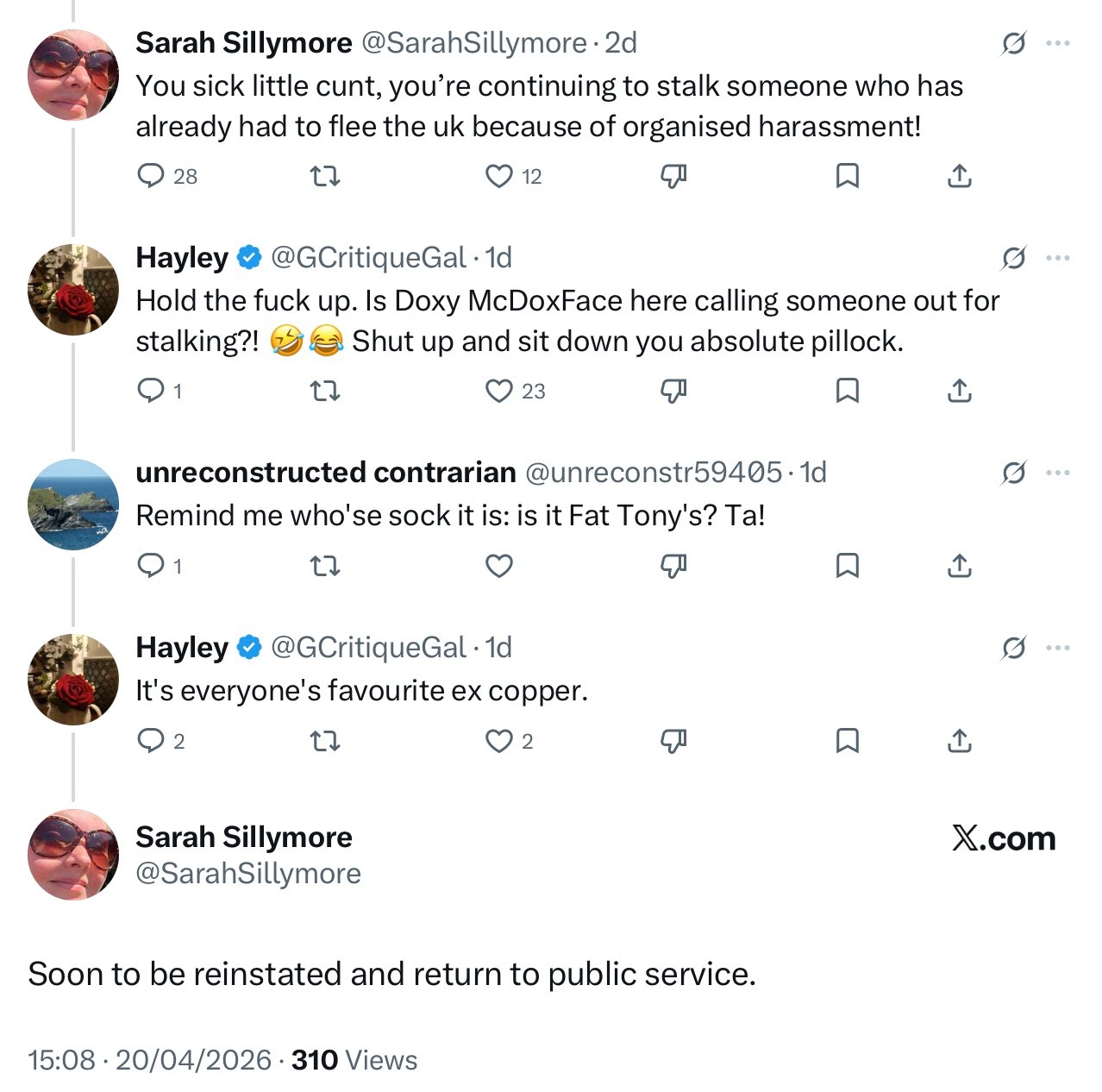Image resolution: width=1102 pixels, height=1092 pixels.
Task: Downvote Sarah Sillymore's top tweet
Action: tap(673, 176)
